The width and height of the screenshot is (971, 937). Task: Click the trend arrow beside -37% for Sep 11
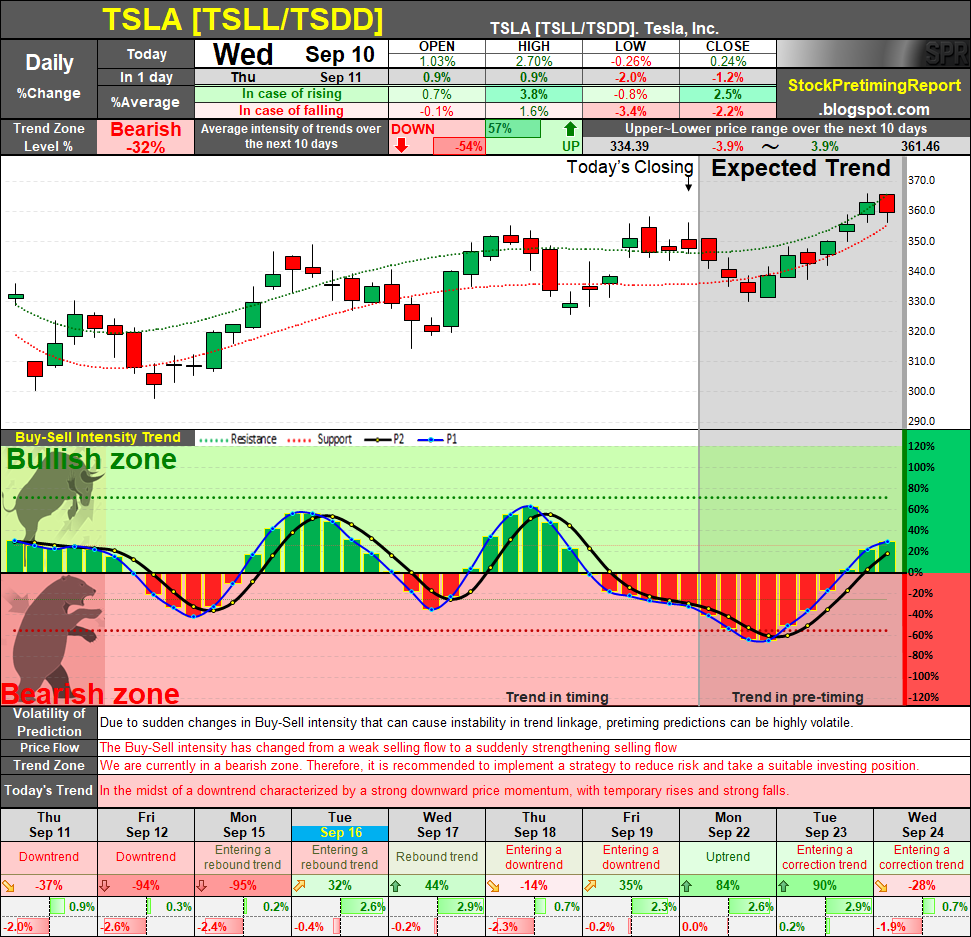click(x=8, y=886)
